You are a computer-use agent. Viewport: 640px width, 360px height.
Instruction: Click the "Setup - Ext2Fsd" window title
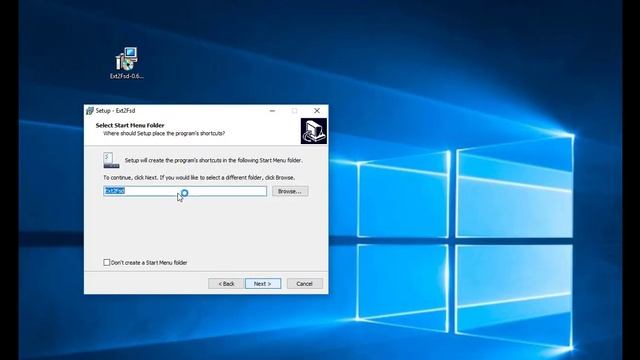pos(115,111)
